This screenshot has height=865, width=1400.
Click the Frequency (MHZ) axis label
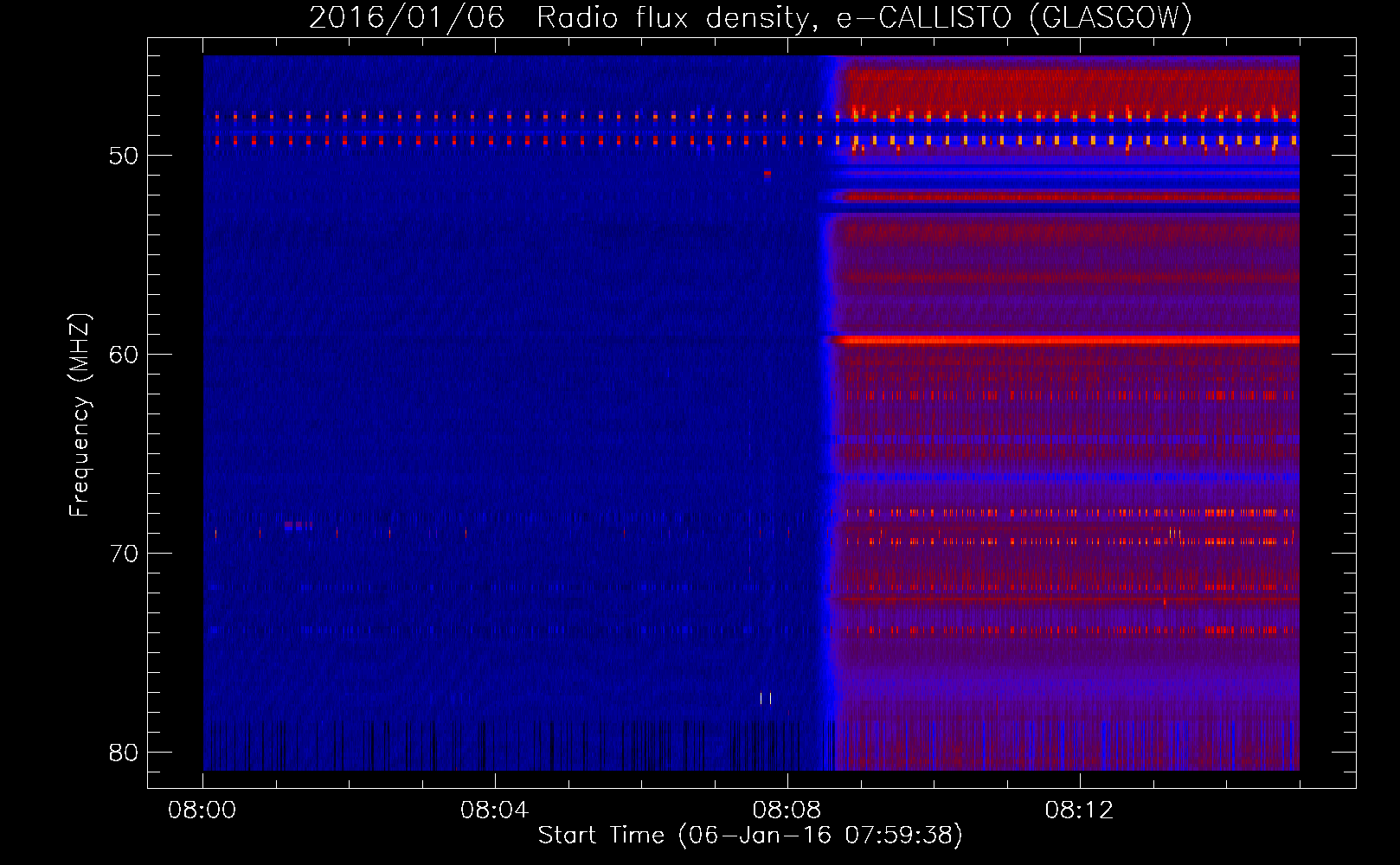coord(80,415)
